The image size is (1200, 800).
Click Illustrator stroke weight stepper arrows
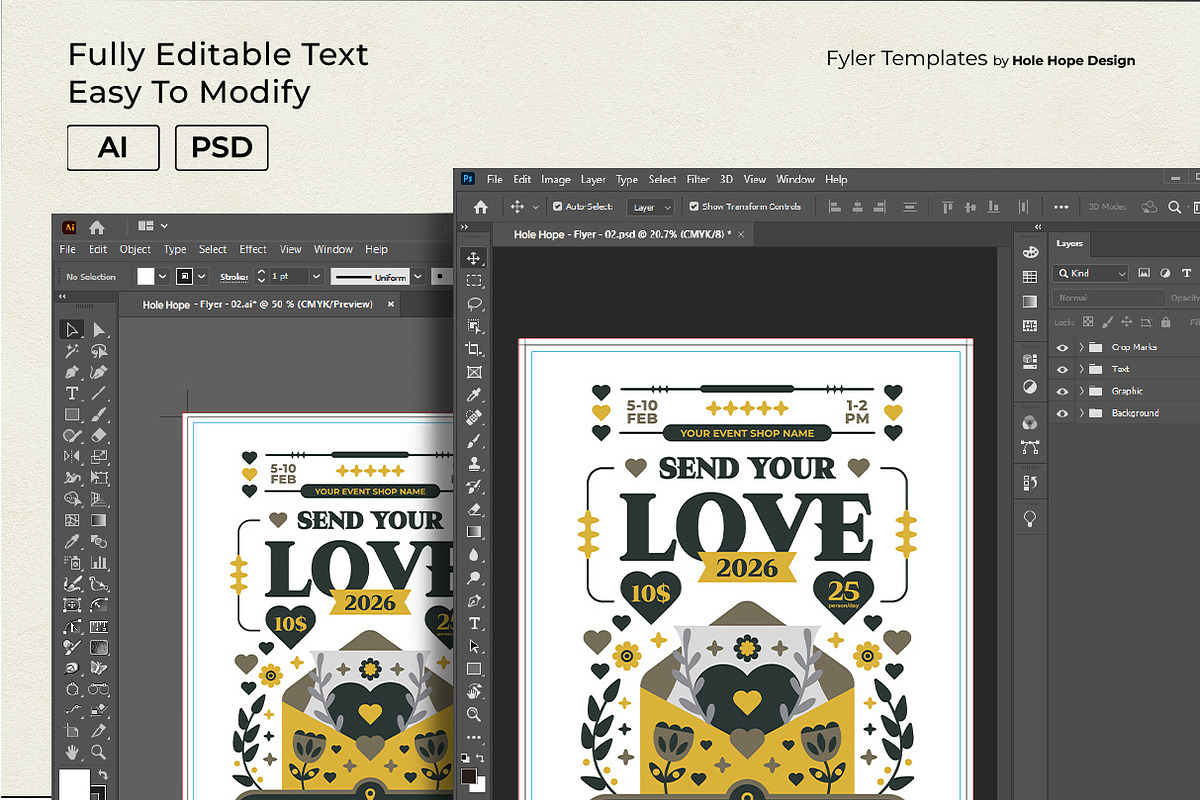tap(262, 276)
